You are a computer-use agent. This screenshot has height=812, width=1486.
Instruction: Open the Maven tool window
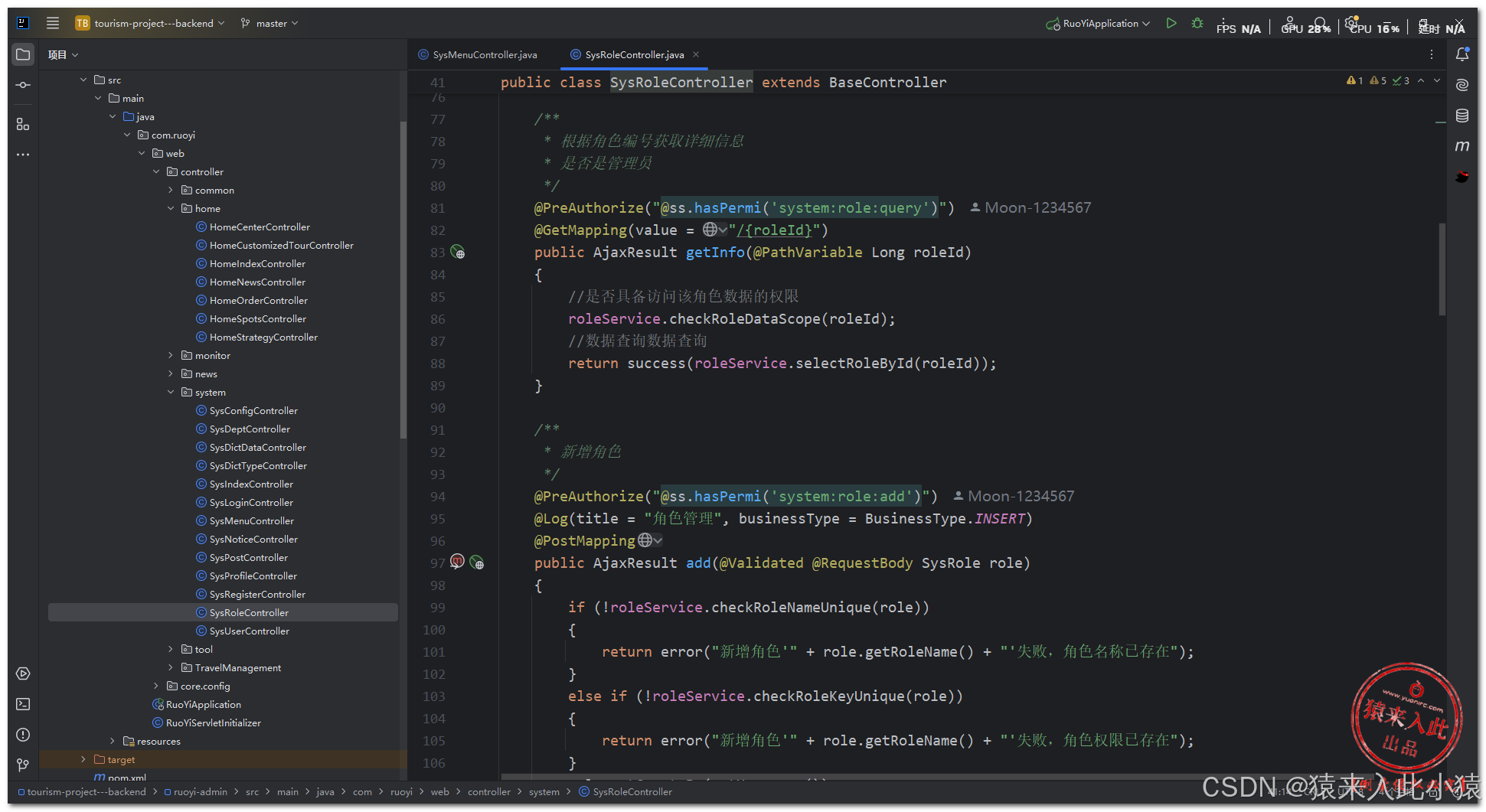(1462, 145)
